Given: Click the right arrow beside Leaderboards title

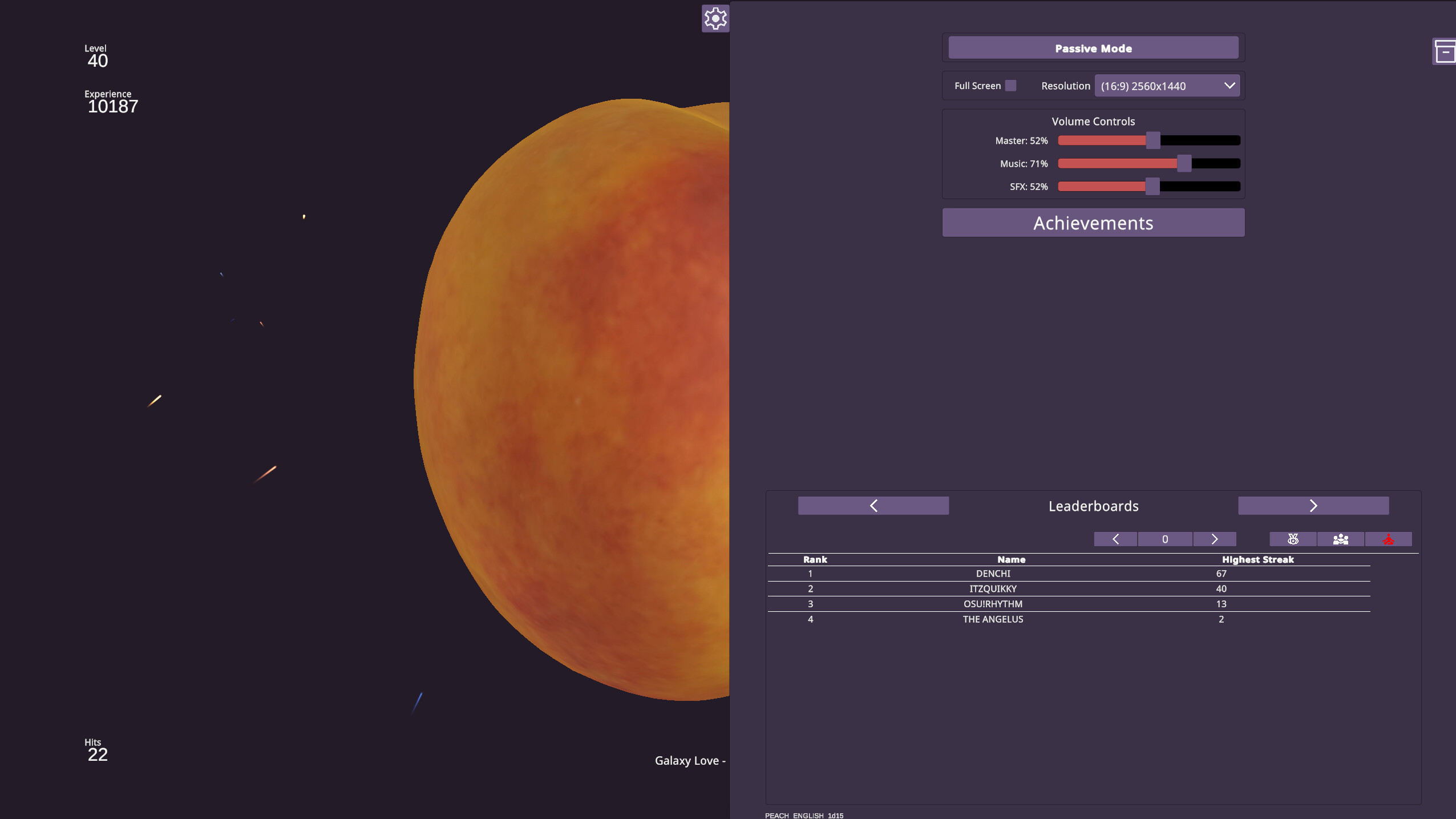Looking at the screenshot, I should click(x=1314, y=505).
